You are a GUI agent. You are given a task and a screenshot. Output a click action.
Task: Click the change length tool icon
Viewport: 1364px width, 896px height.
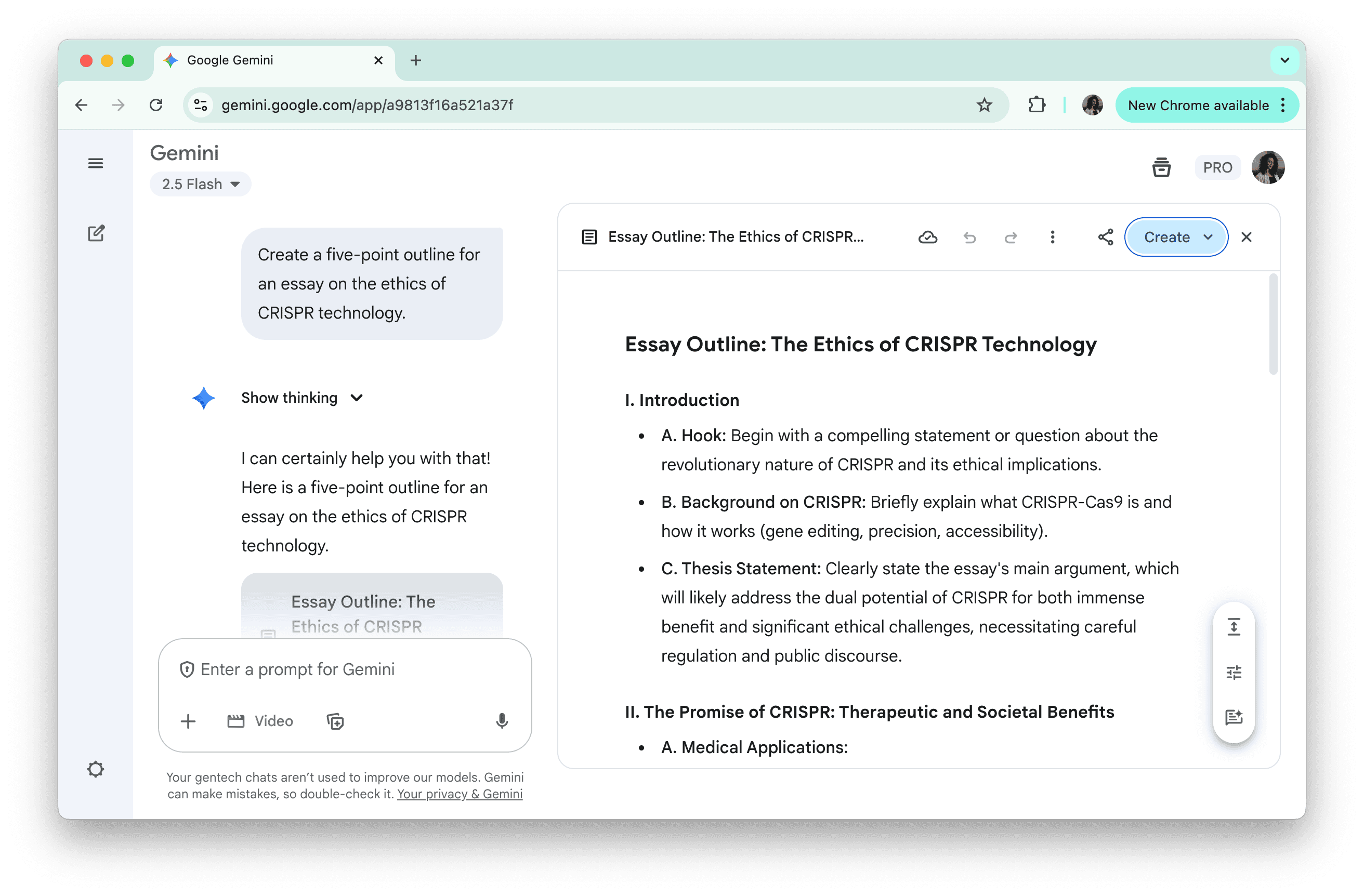click(1234, 627)
